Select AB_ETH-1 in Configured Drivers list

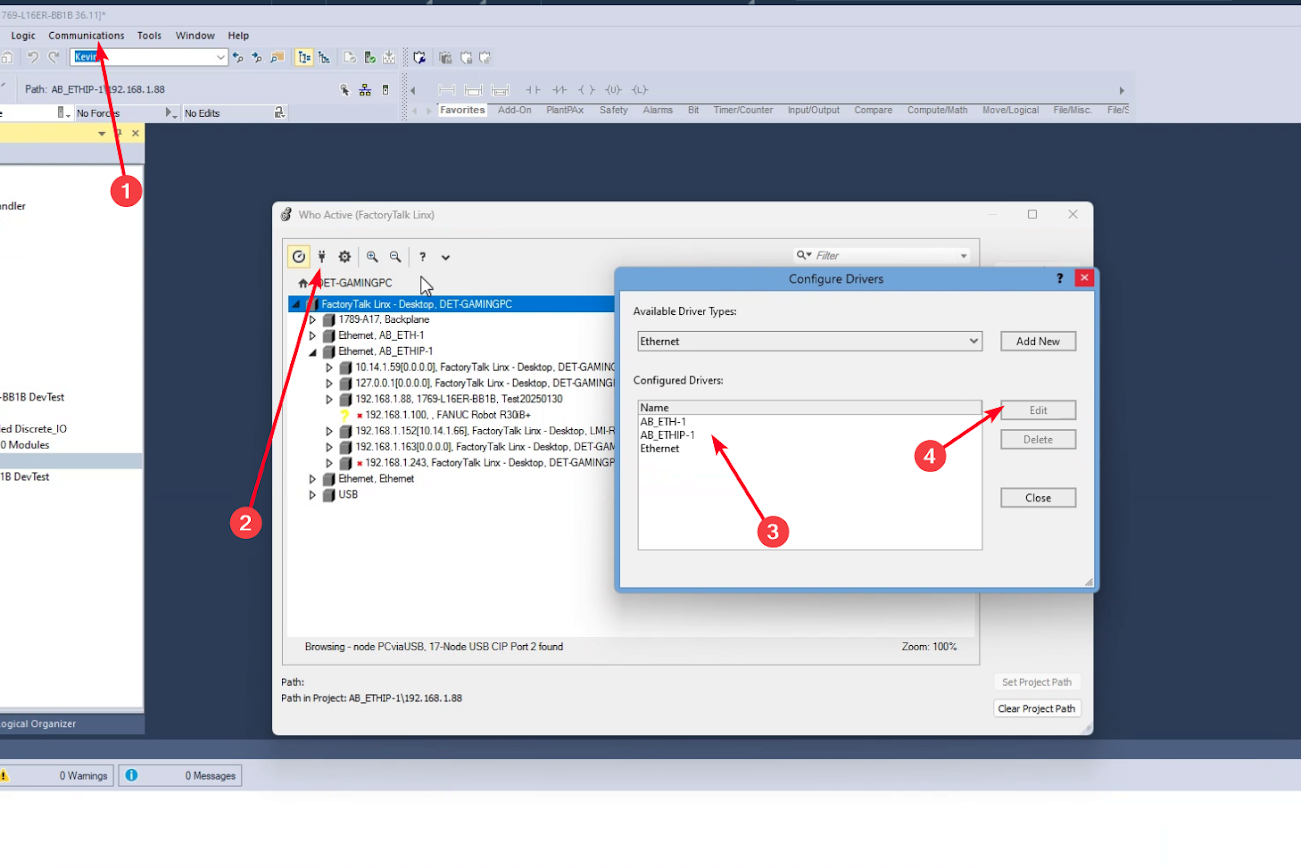tap(663, 422)
